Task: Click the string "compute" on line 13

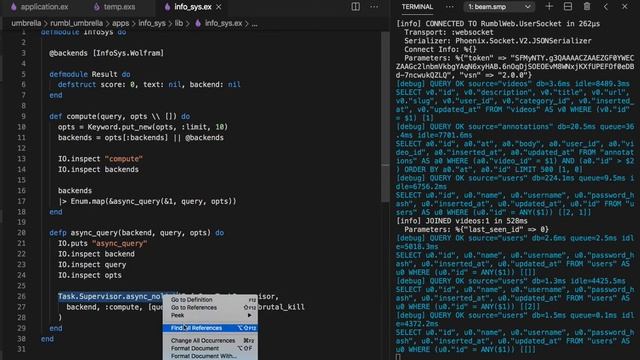Action: click(x=124, y=159)
